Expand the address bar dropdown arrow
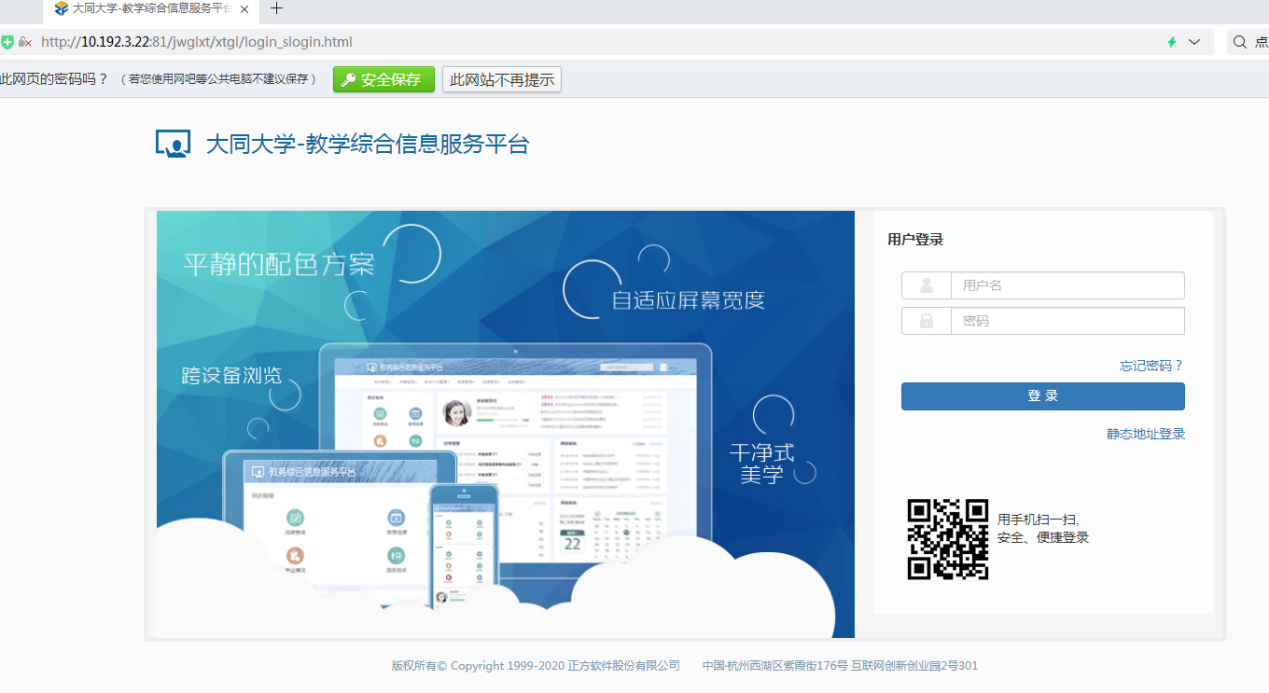This screenshot has height=693, width=1269. pos(1194,42)
